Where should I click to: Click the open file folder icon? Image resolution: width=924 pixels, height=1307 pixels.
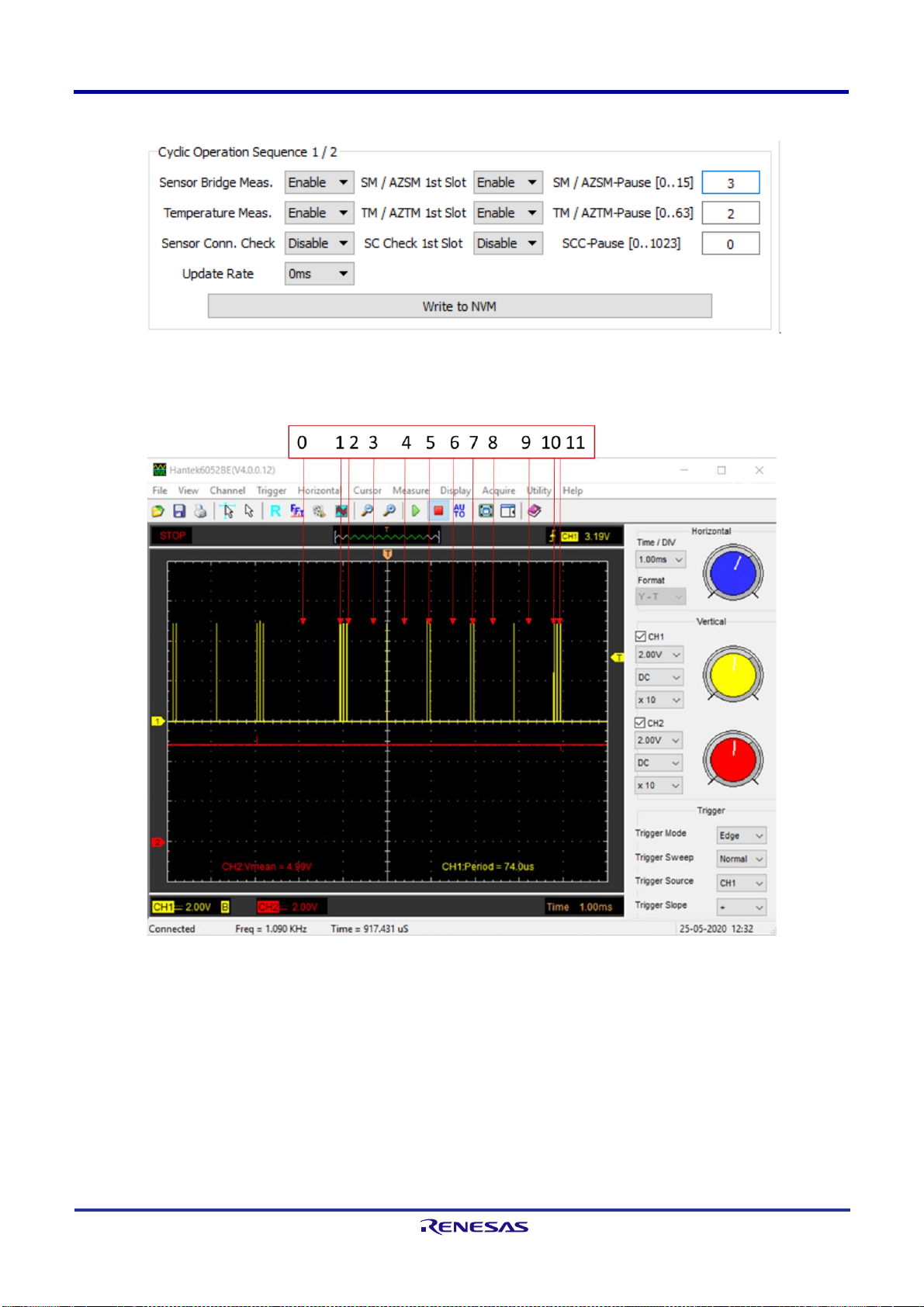pos(157,511)
